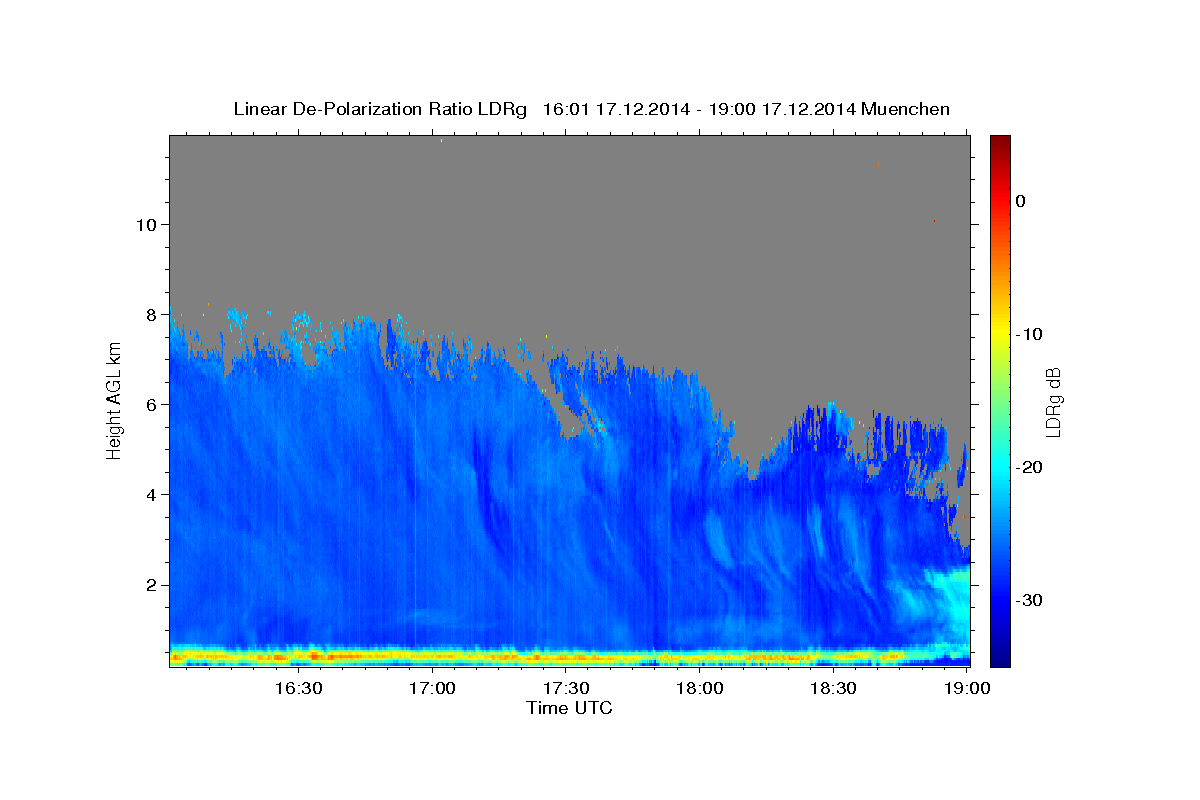Click the start time '16:01 17.12.2014' in the title
The height and width of the screenshot is (800, 1200).
[615, 109]
